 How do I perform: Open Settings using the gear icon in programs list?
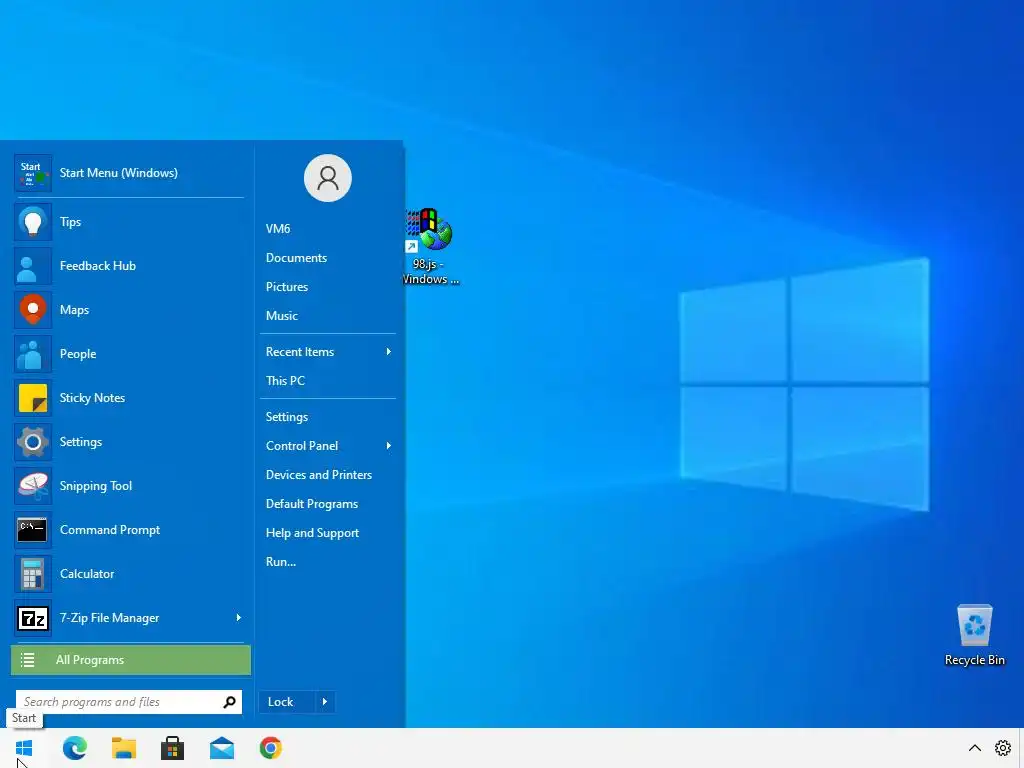[x=33, y=442]
